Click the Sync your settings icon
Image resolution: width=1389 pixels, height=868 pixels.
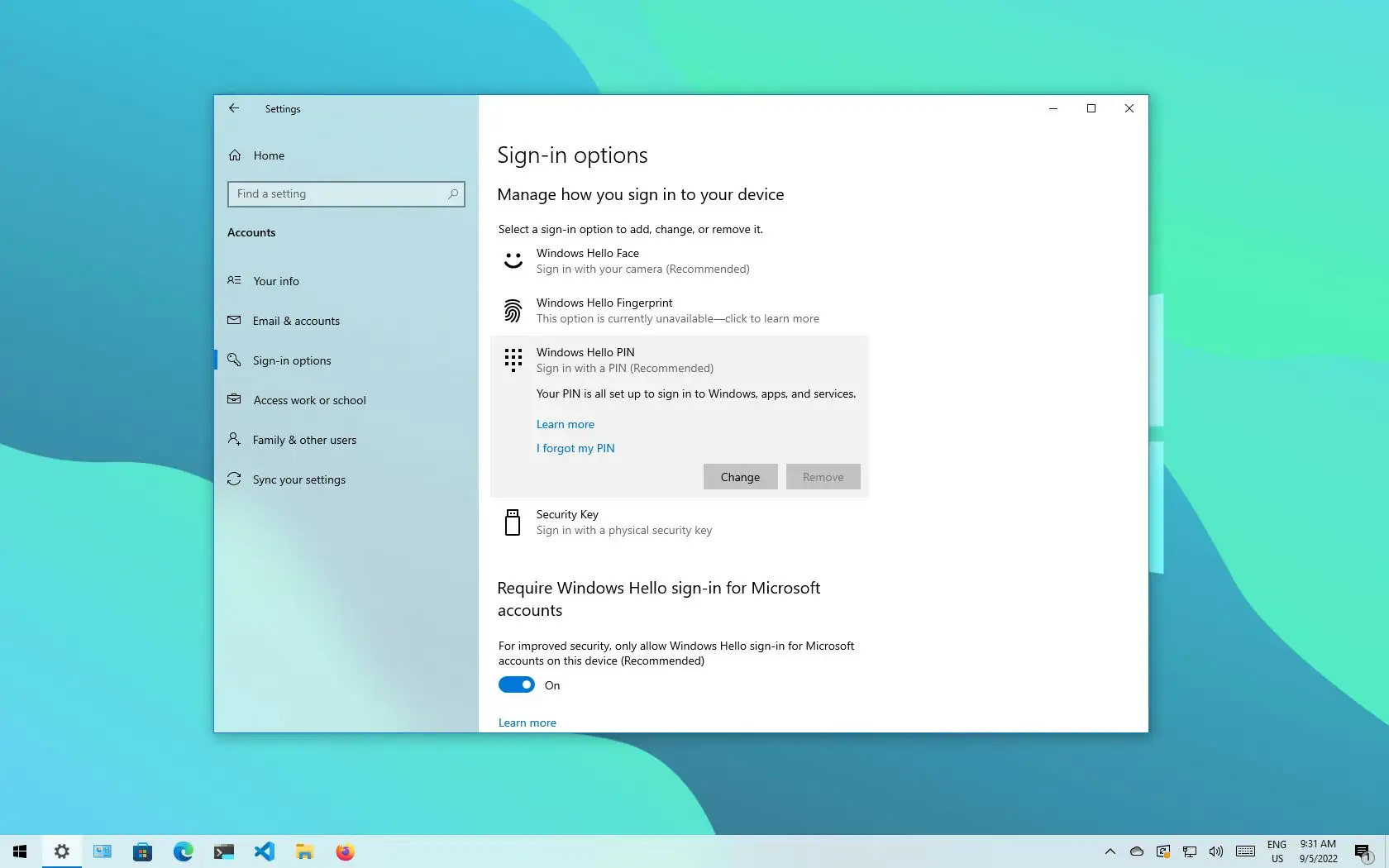[x=234, y=479]
